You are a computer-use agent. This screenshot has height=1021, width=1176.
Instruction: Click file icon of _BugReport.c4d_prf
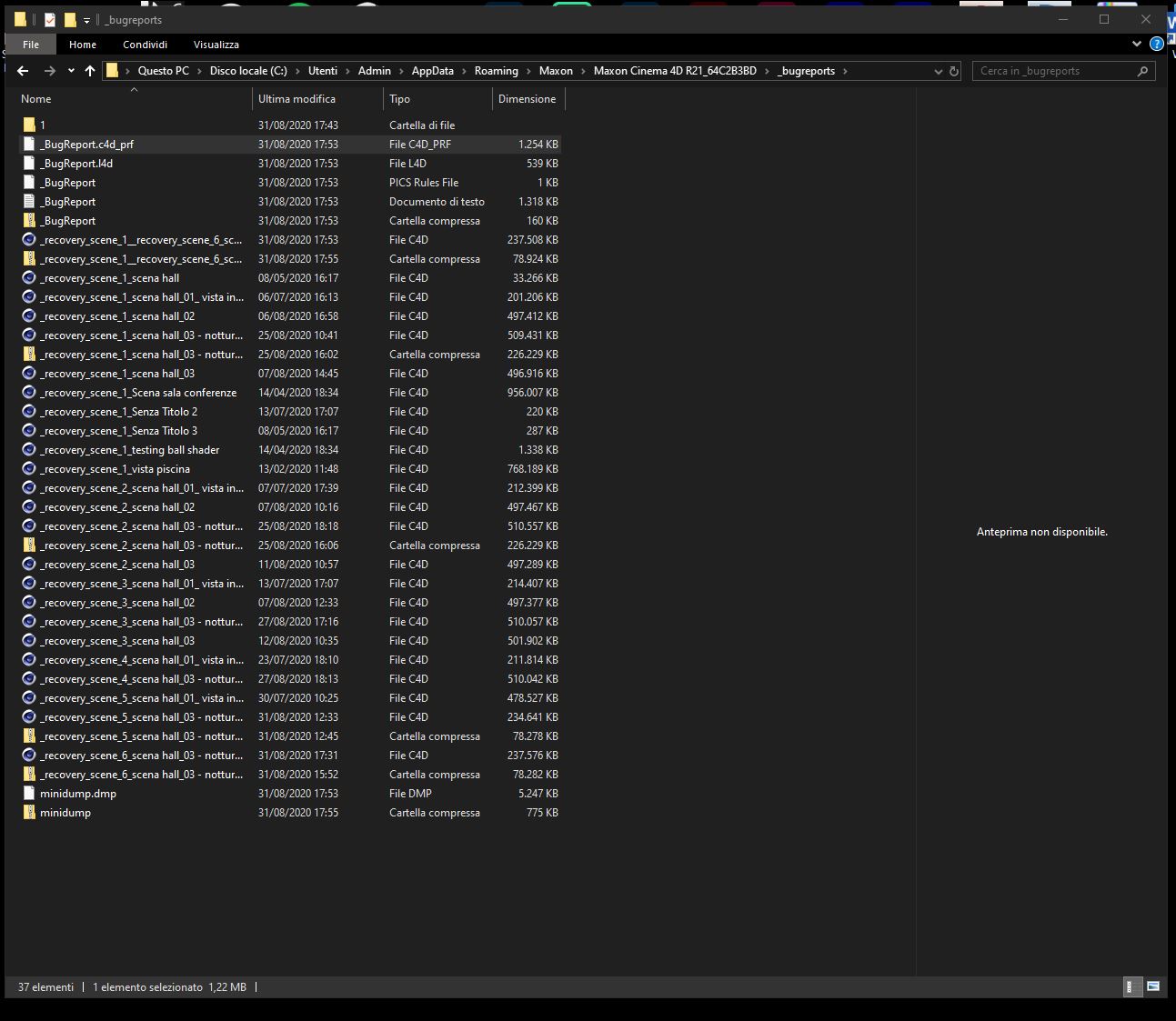point(29,144)
